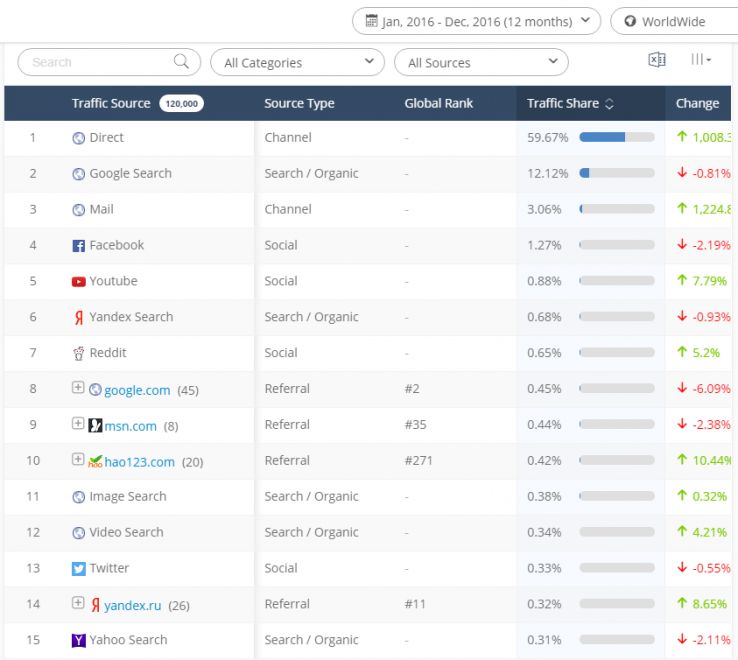738x660 pixels.
Task: Sort by Traffic Share column header
Action: [570, 103]
